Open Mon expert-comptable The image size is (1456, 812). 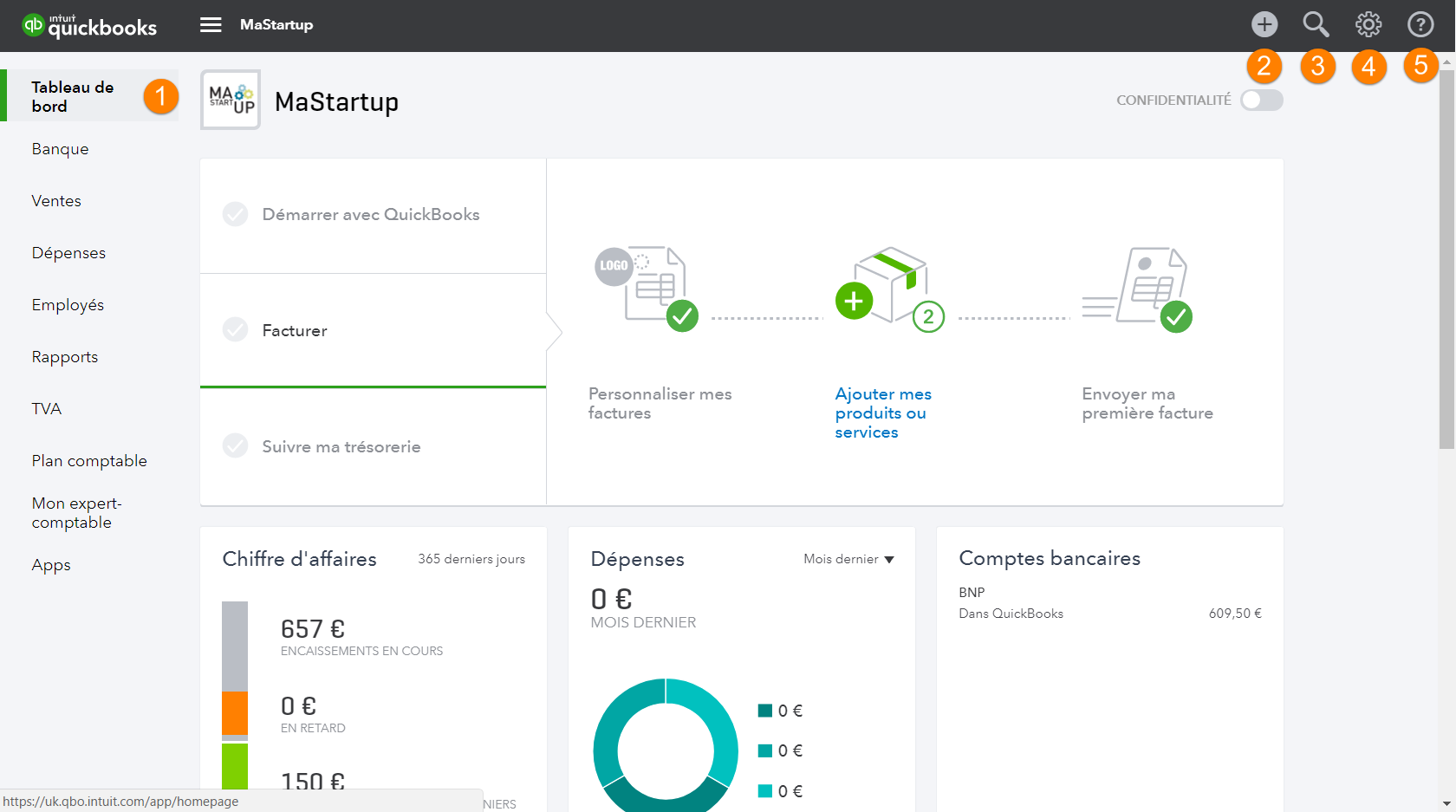pyautogui.click(x=77, y=513)
